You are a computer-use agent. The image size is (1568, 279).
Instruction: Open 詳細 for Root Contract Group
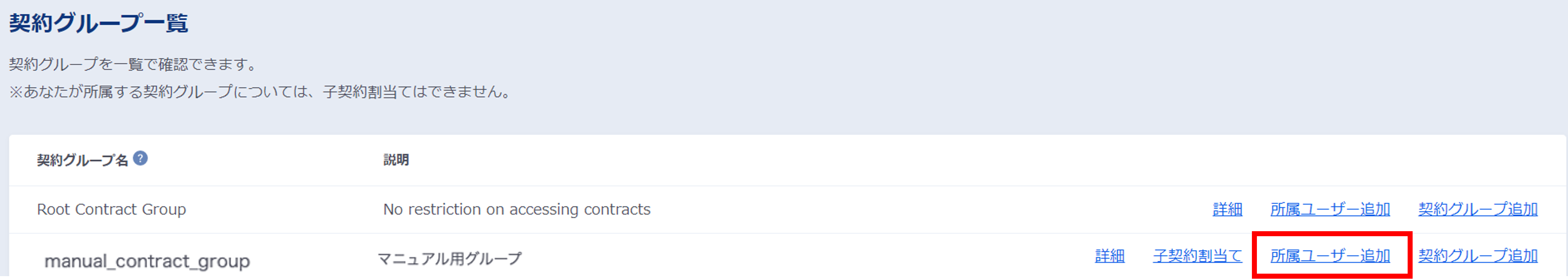[1227, 209]
